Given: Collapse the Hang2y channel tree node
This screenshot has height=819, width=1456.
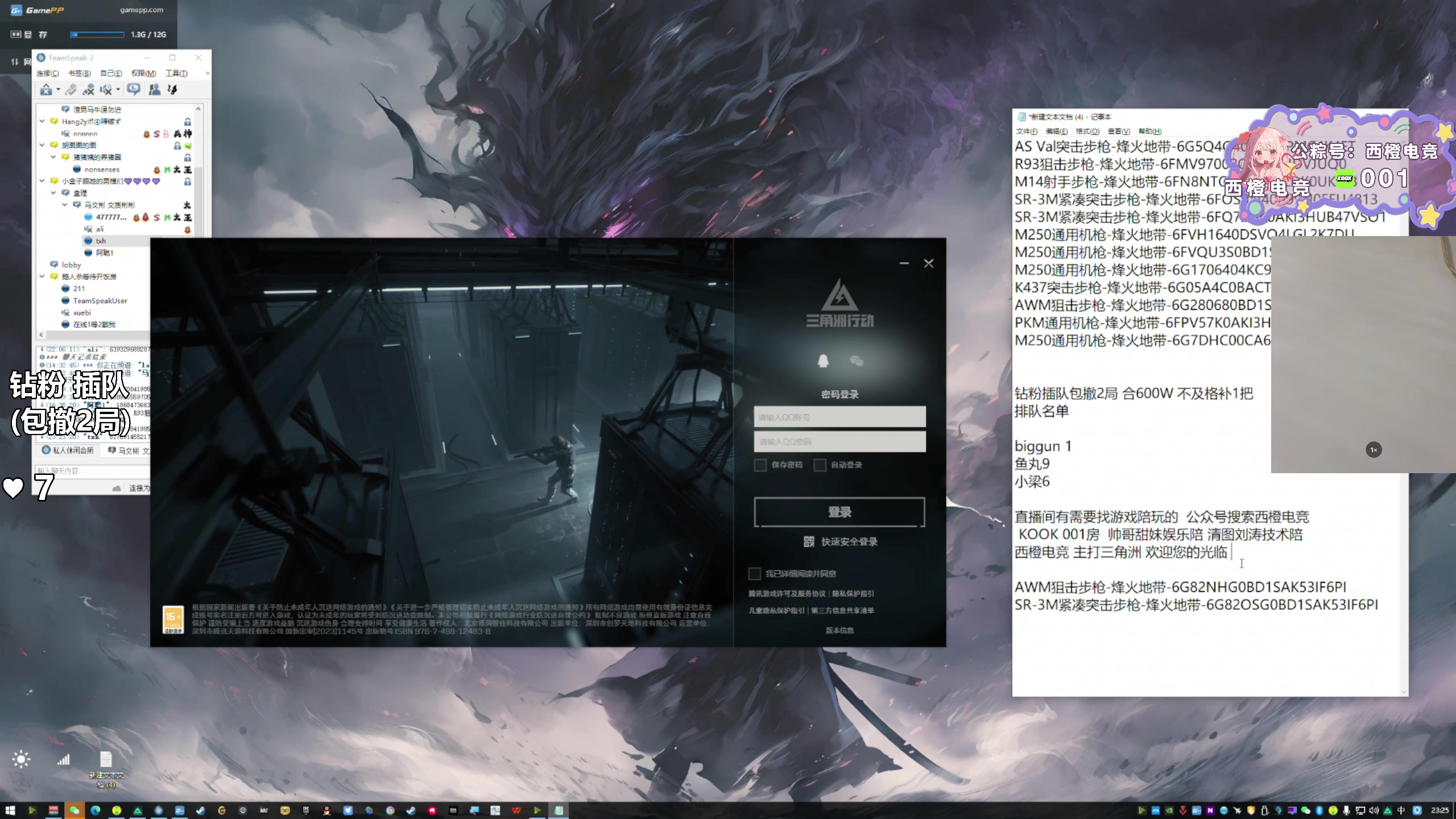Looking at the screenshot, I should (42, 121).
